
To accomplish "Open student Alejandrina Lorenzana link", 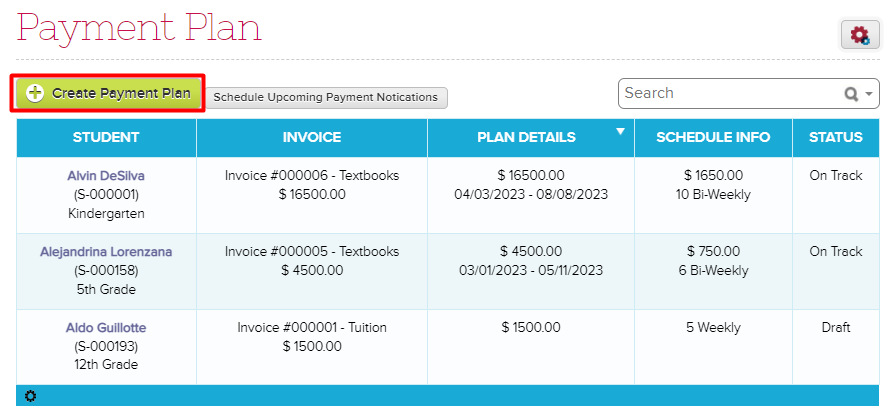I will click(x=106, y=252).
